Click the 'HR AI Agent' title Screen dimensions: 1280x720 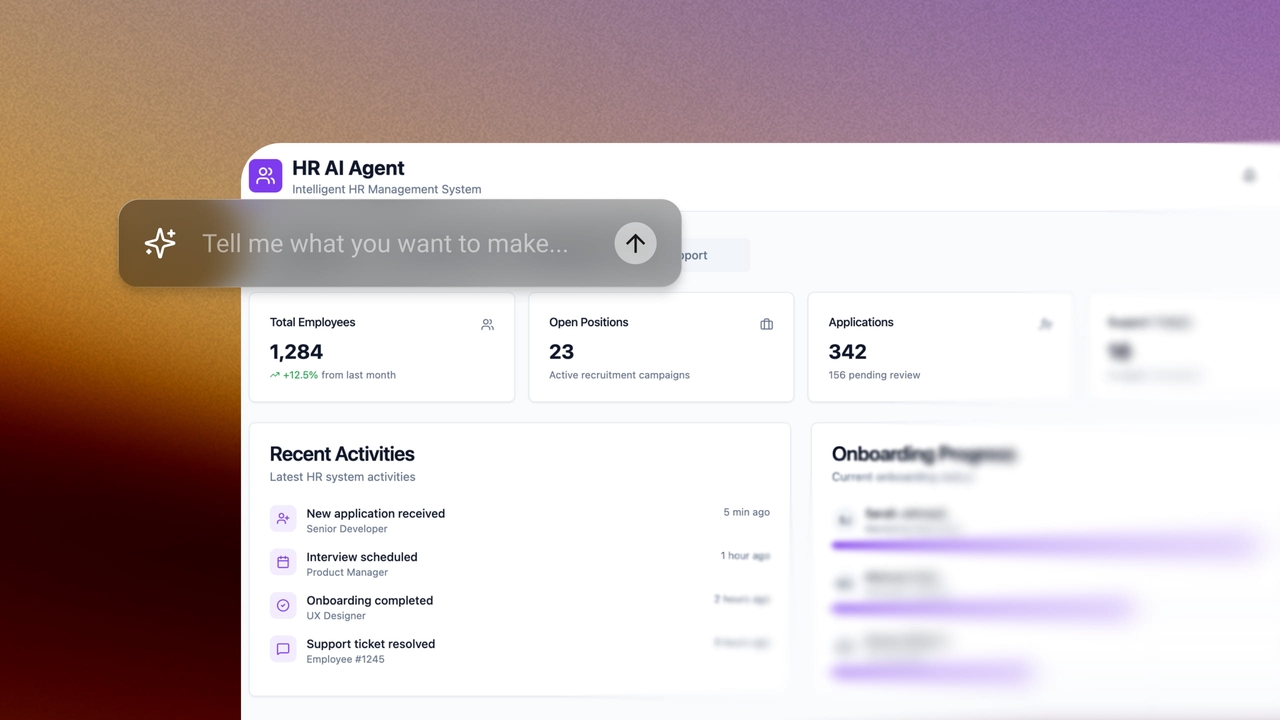(x=348, y=168)
